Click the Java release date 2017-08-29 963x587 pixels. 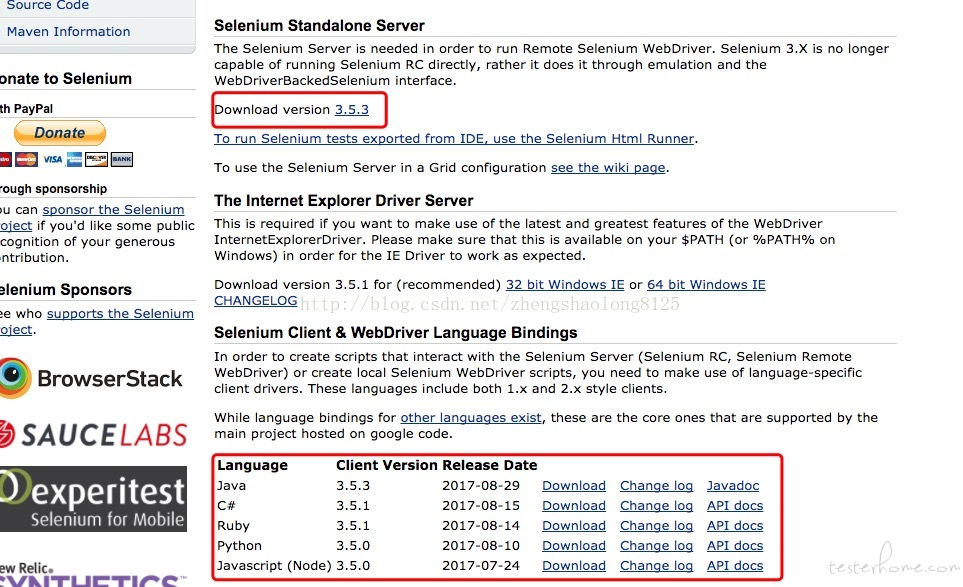481,485
